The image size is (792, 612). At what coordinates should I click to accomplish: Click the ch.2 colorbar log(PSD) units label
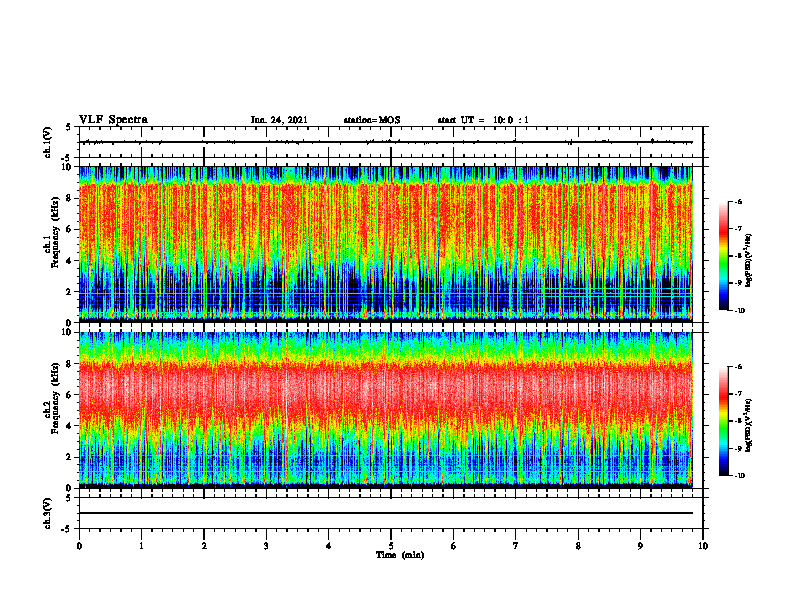tap(749, 425)
